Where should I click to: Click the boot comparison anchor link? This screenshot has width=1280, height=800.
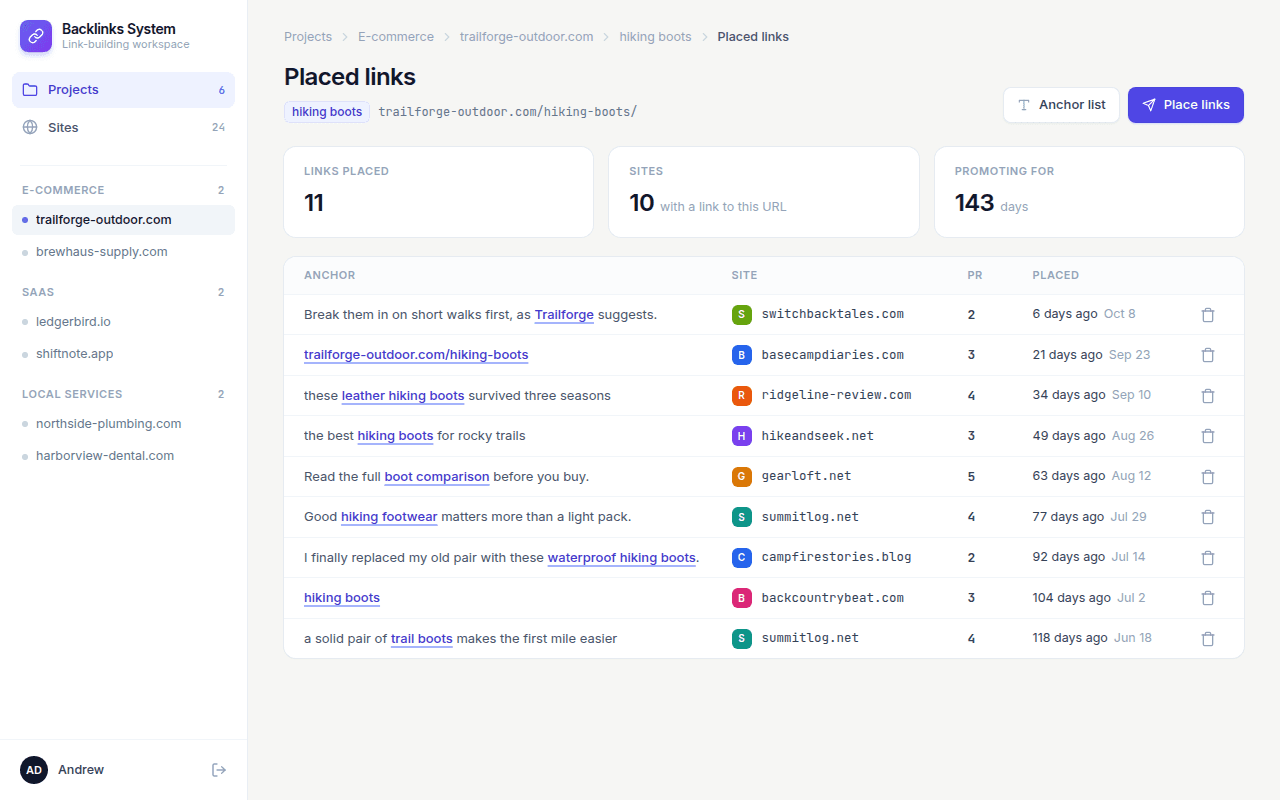coord(437,477)
